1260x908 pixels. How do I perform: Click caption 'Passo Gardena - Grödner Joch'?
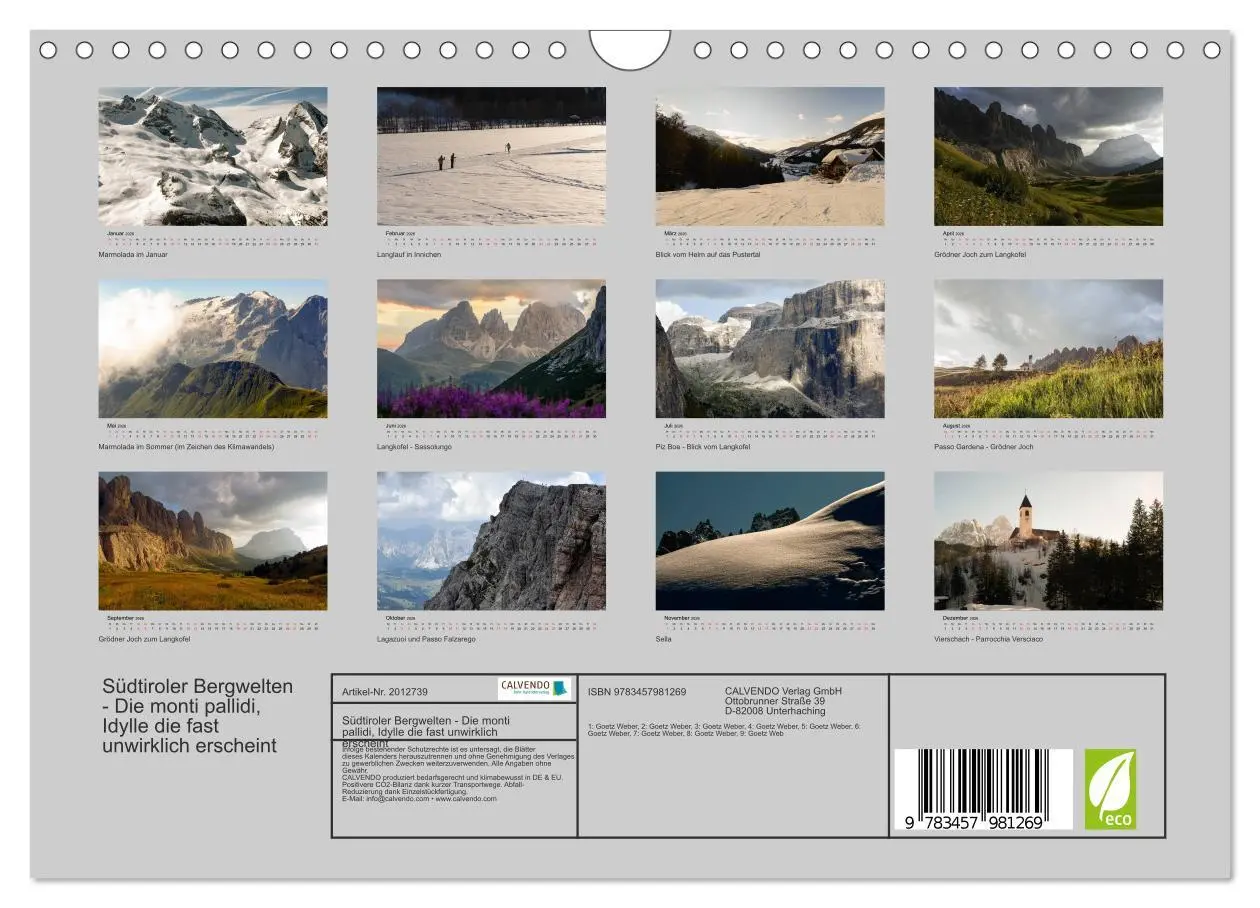pyautogui.click(x=984, y=447)
